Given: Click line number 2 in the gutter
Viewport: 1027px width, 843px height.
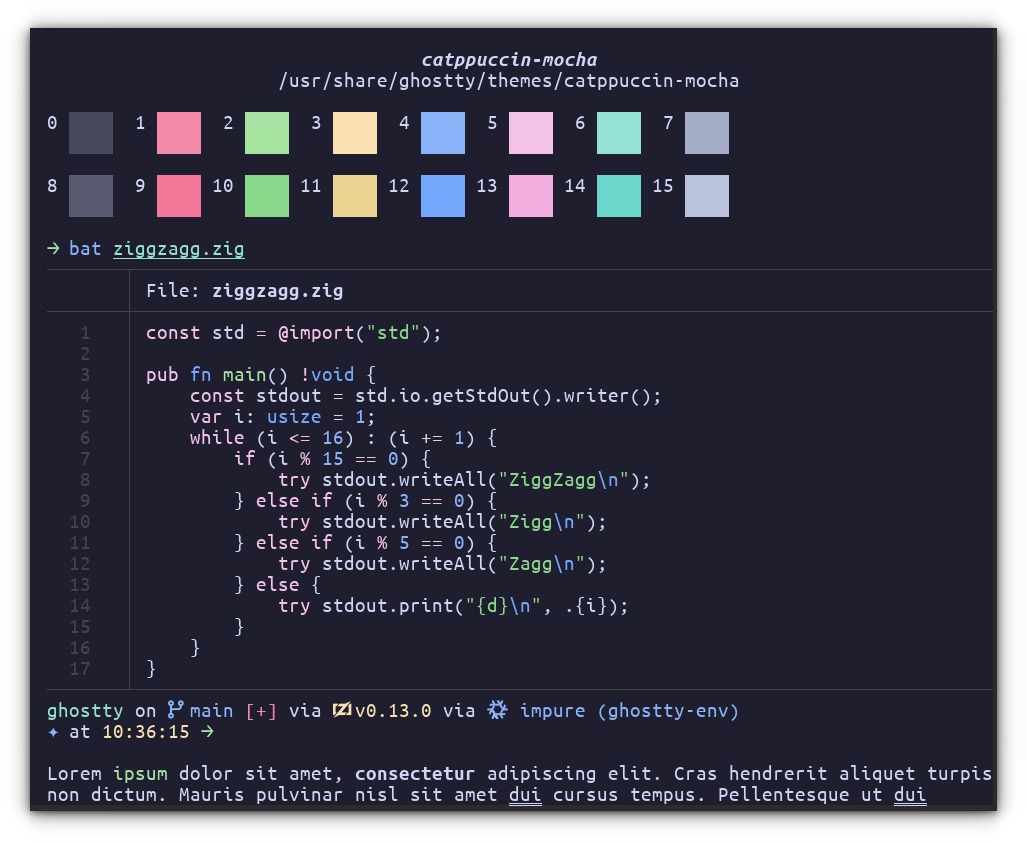Looking at the screenshot, I should pyautogui.click(x=85, y=354).
